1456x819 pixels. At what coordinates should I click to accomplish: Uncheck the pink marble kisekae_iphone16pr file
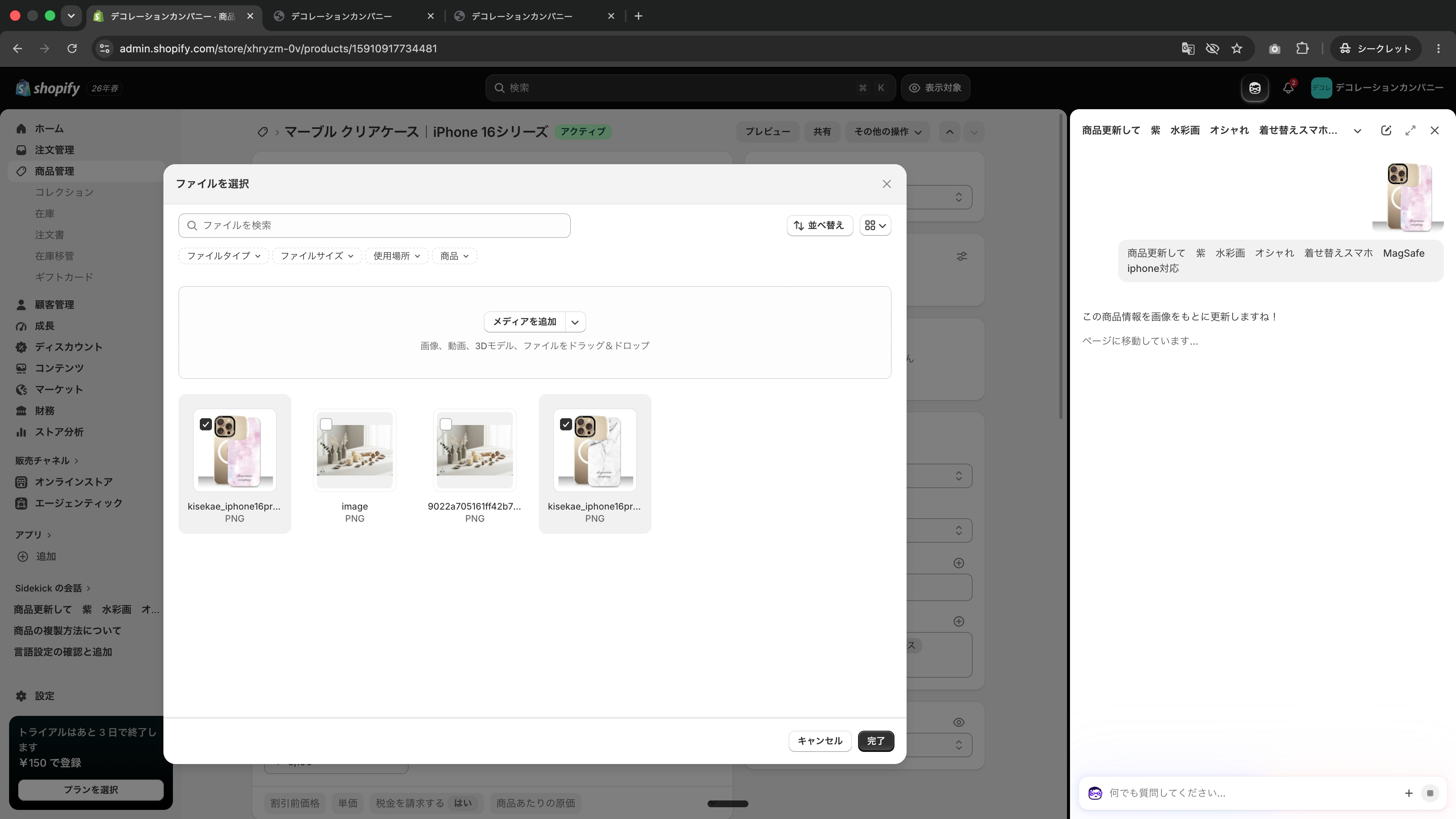click(x=206, y=425)
